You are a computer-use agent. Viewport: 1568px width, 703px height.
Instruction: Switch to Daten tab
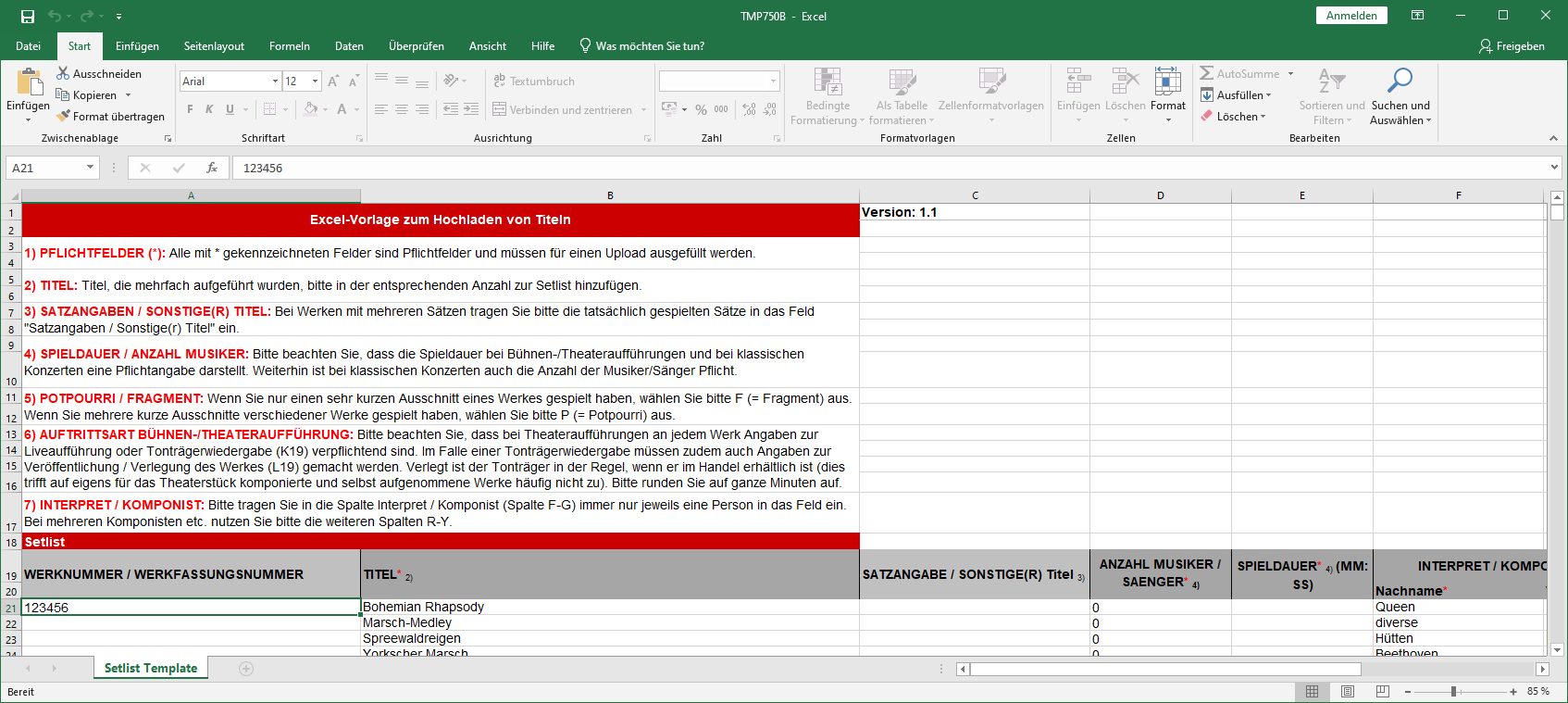pyautogui.click(x=349, y=46)
